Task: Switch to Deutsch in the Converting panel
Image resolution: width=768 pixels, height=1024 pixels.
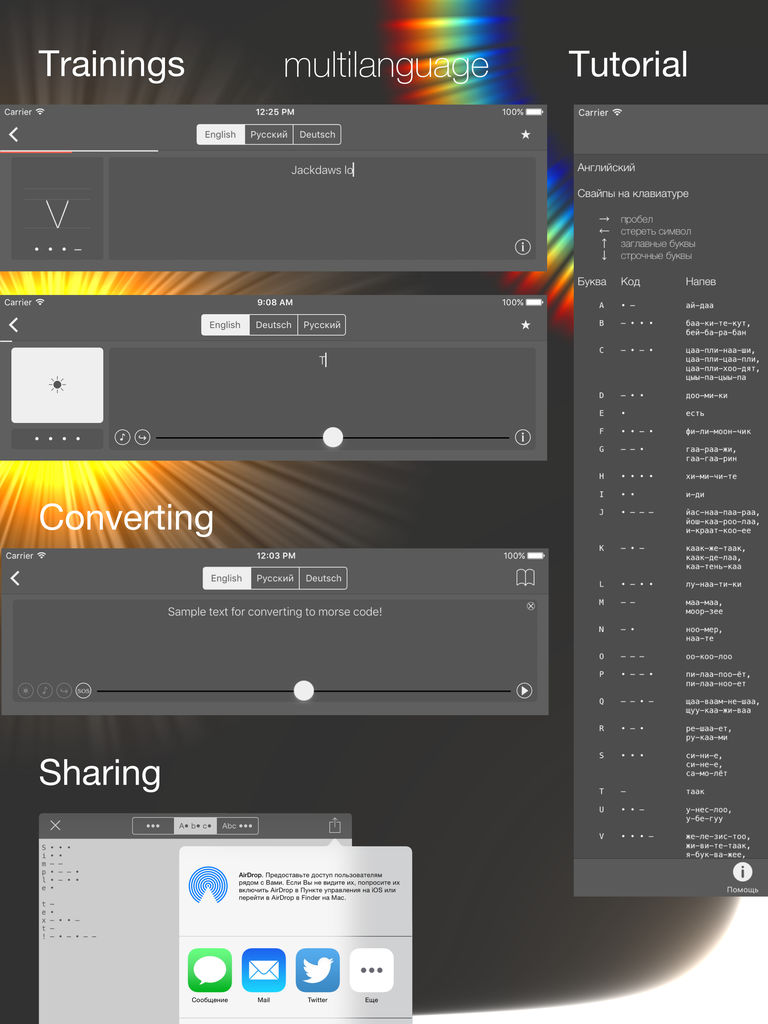Action: coord(323,578)
